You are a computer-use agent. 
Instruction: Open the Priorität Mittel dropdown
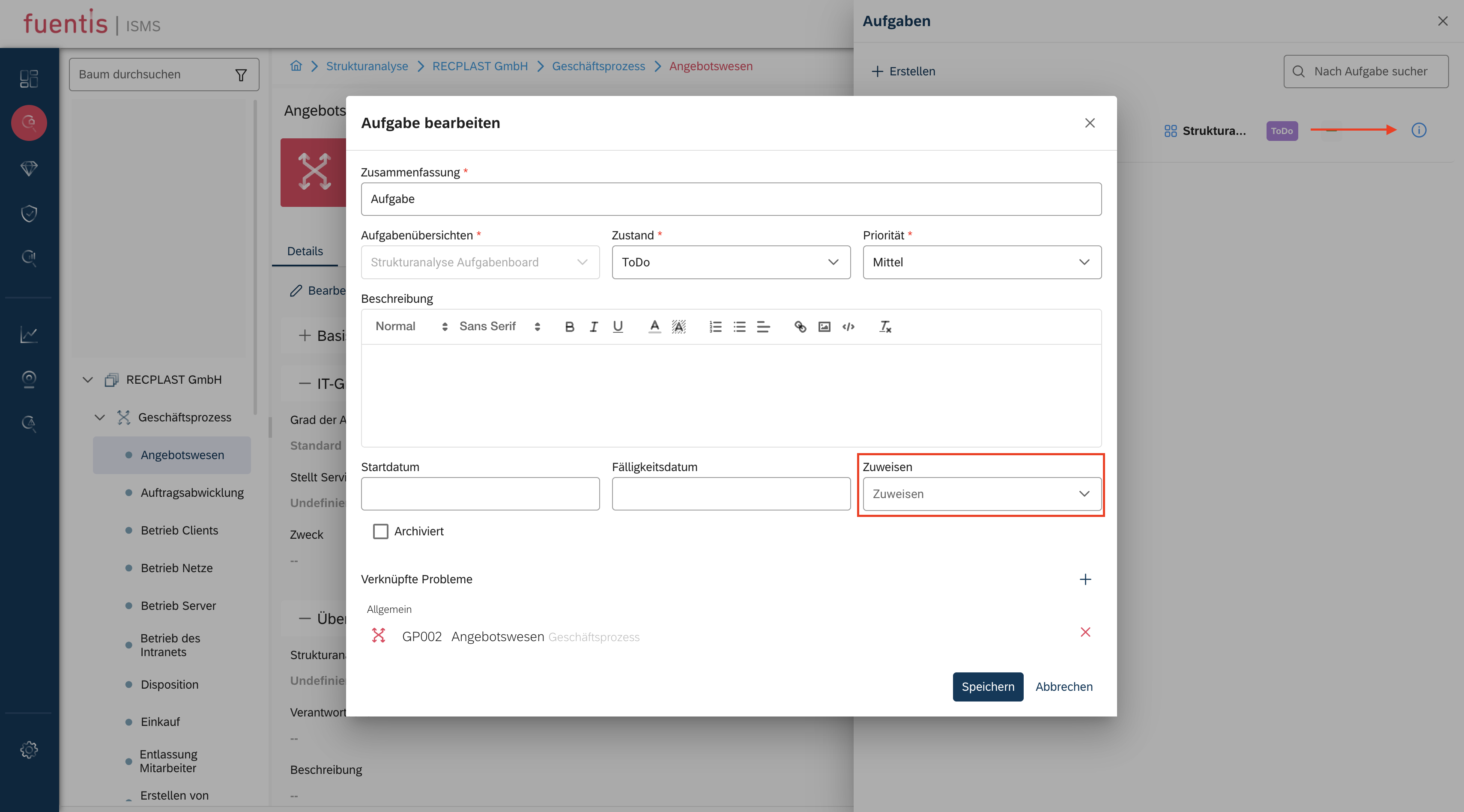point(981,263)
